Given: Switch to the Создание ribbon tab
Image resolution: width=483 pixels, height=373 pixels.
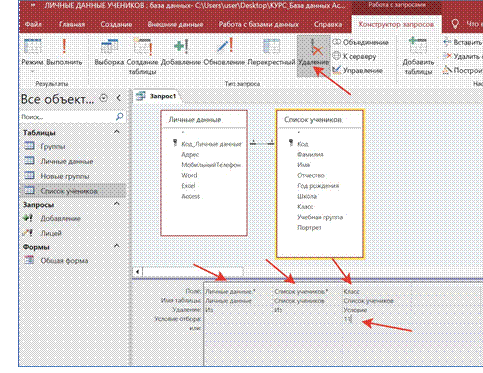Looking at the screenshot, I should 116,24.
